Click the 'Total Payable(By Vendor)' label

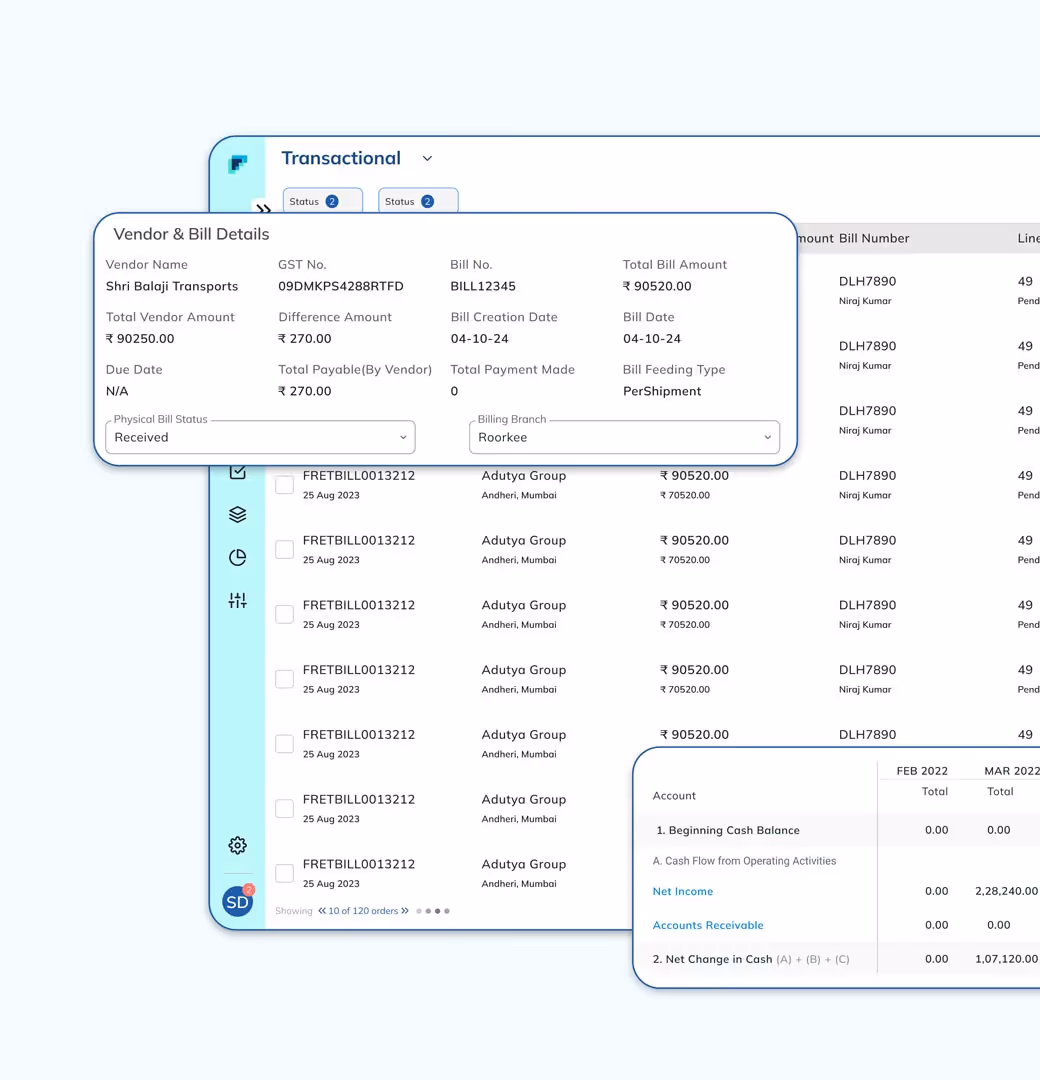click(x=355, y=369)
